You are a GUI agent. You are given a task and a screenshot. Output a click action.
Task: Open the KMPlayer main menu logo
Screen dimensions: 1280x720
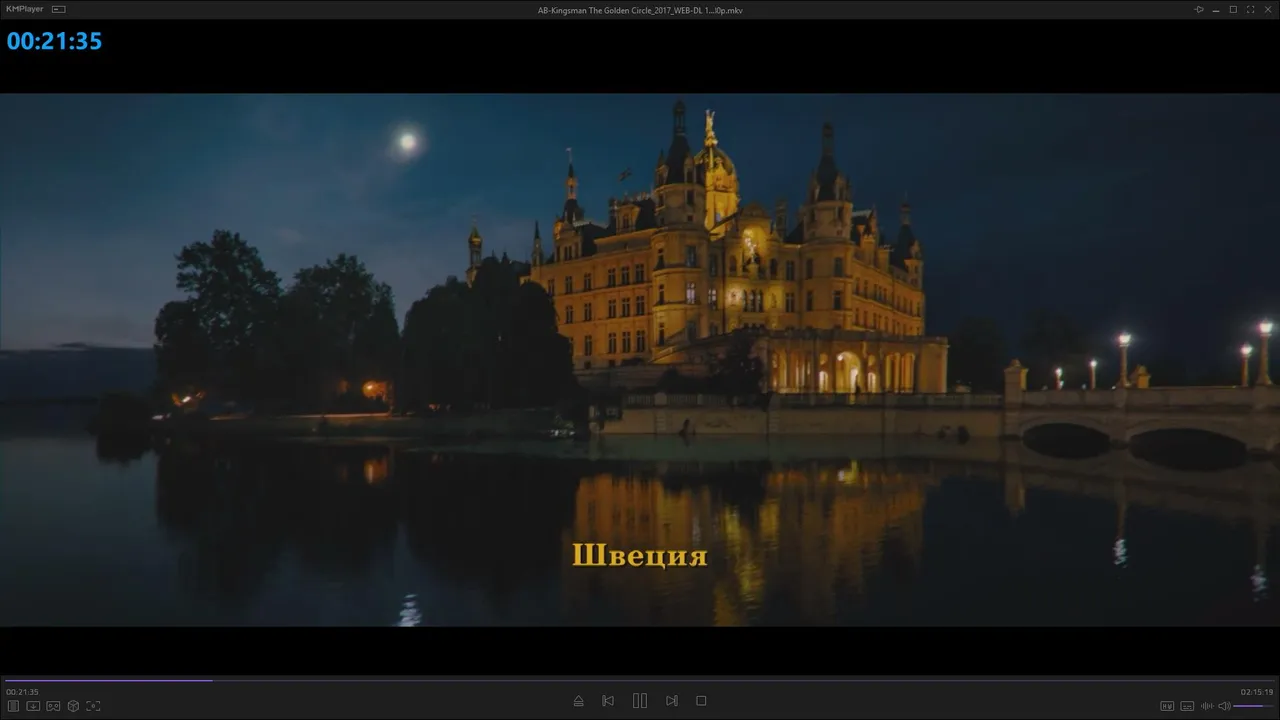[24, 9]
